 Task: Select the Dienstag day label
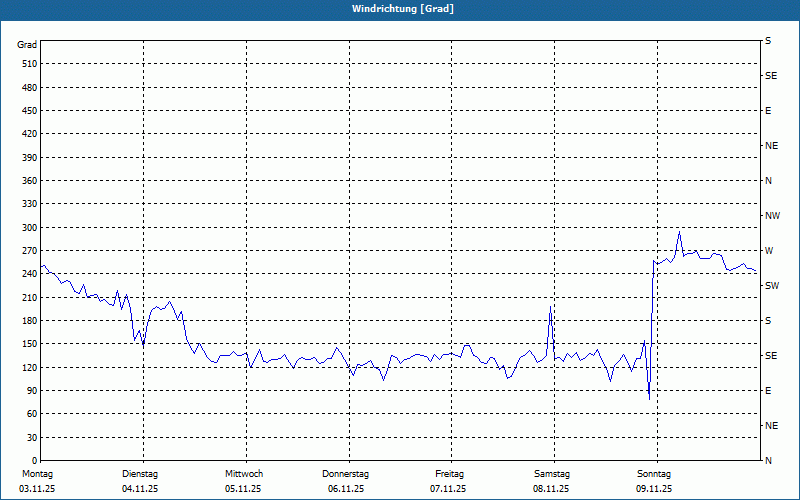[x=140, y=474]
